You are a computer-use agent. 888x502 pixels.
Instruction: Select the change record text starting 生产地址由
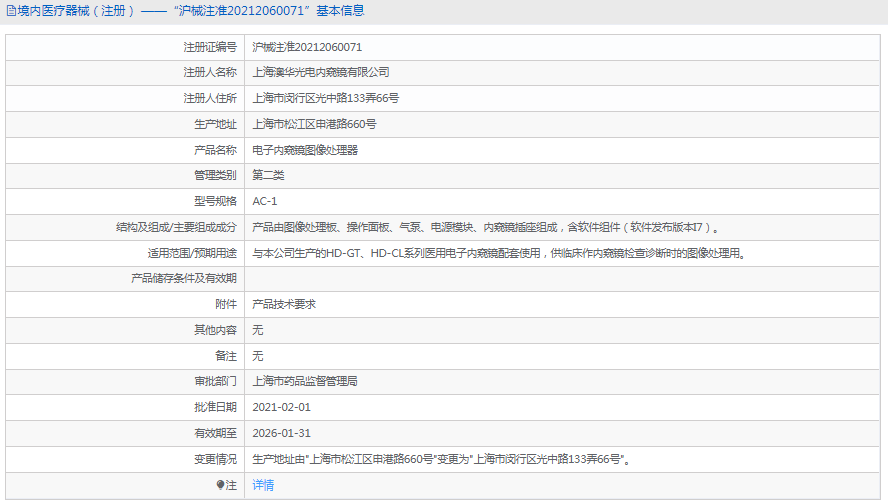tap(442, 459)
